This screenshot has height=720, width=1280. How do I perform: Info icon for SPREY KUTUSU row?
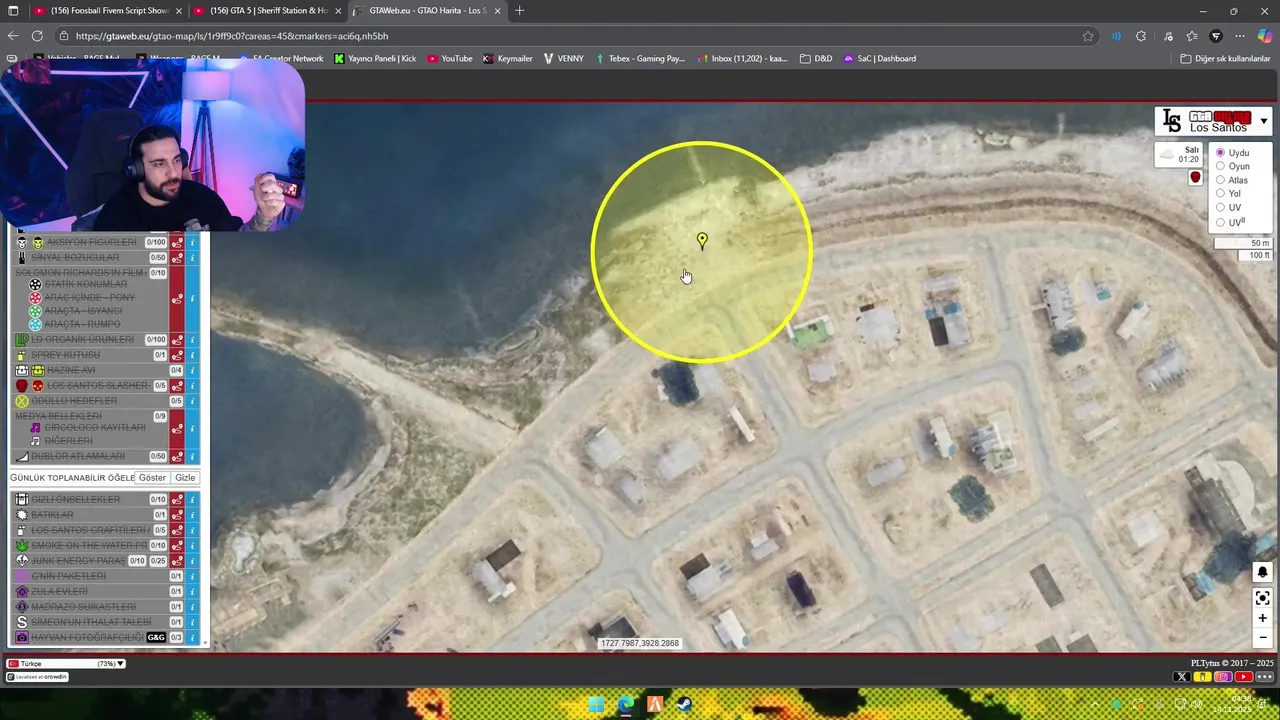point(193,355)
